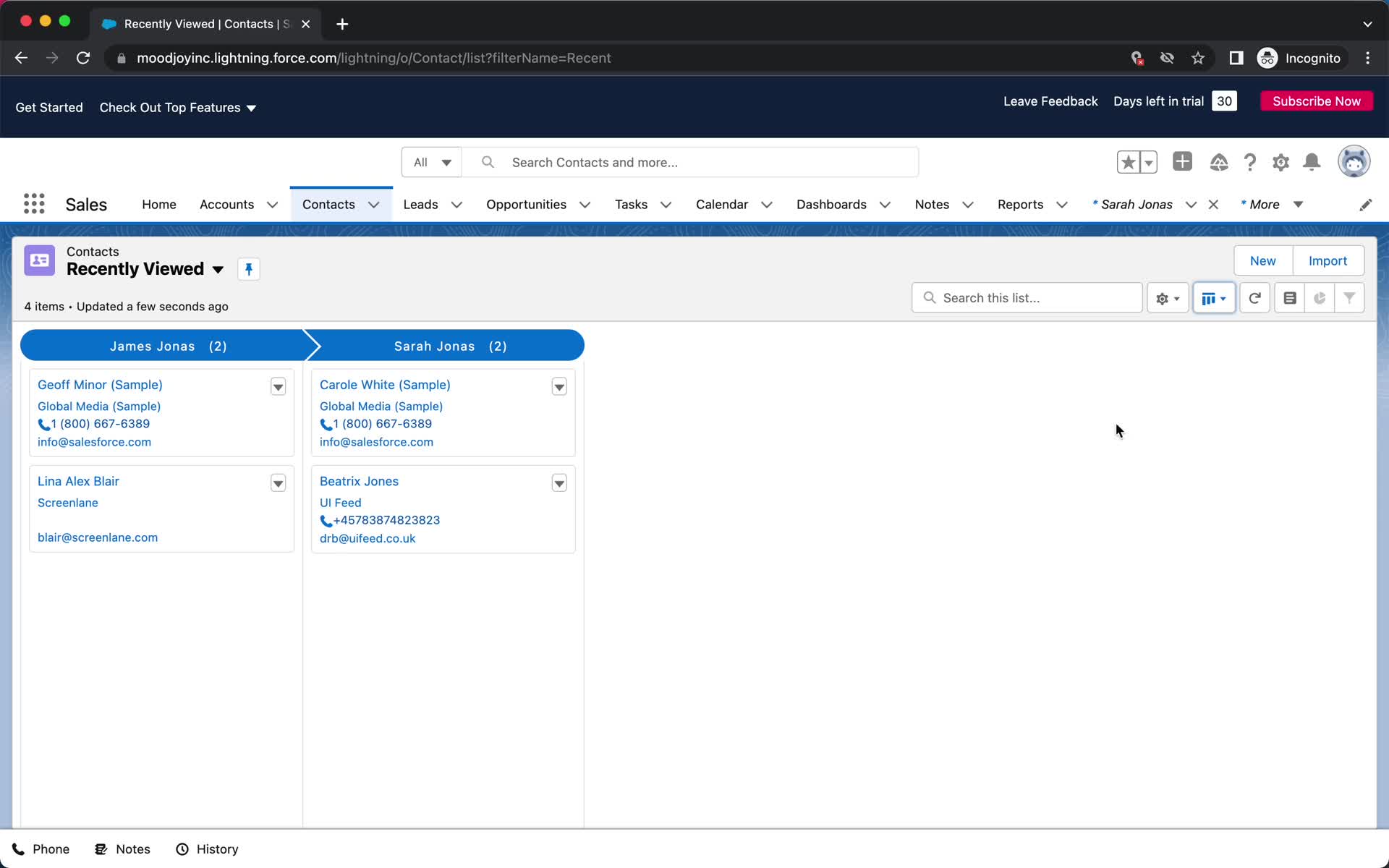
Task: Open Chrome's three-dot menu
Action: tap(1367, 58)
